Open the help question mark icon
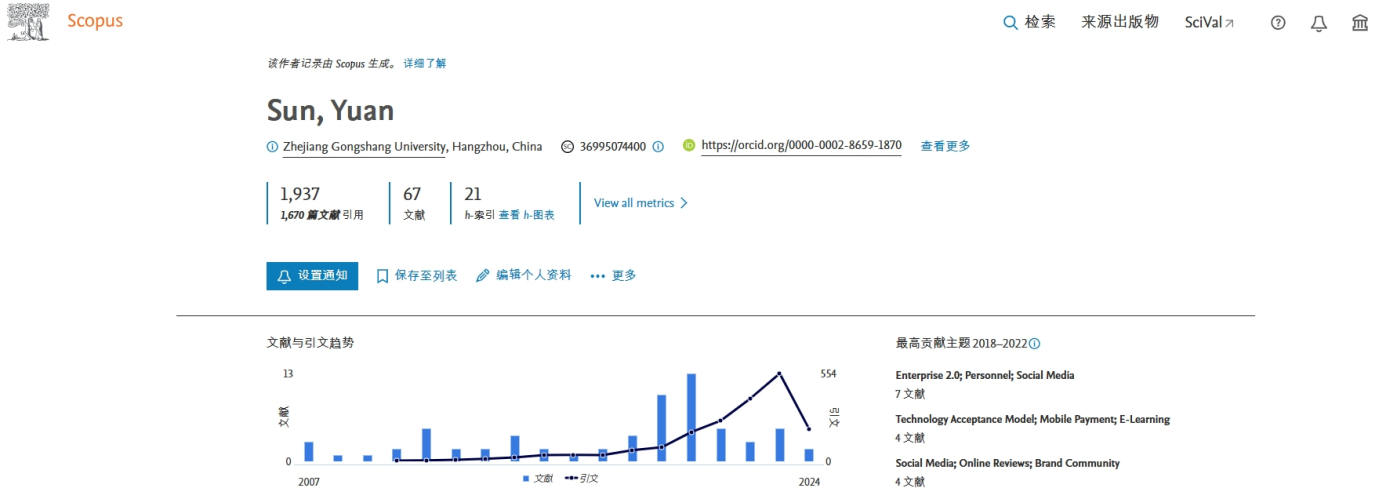The image size is (1386, 499). [x=1278, y=23]
